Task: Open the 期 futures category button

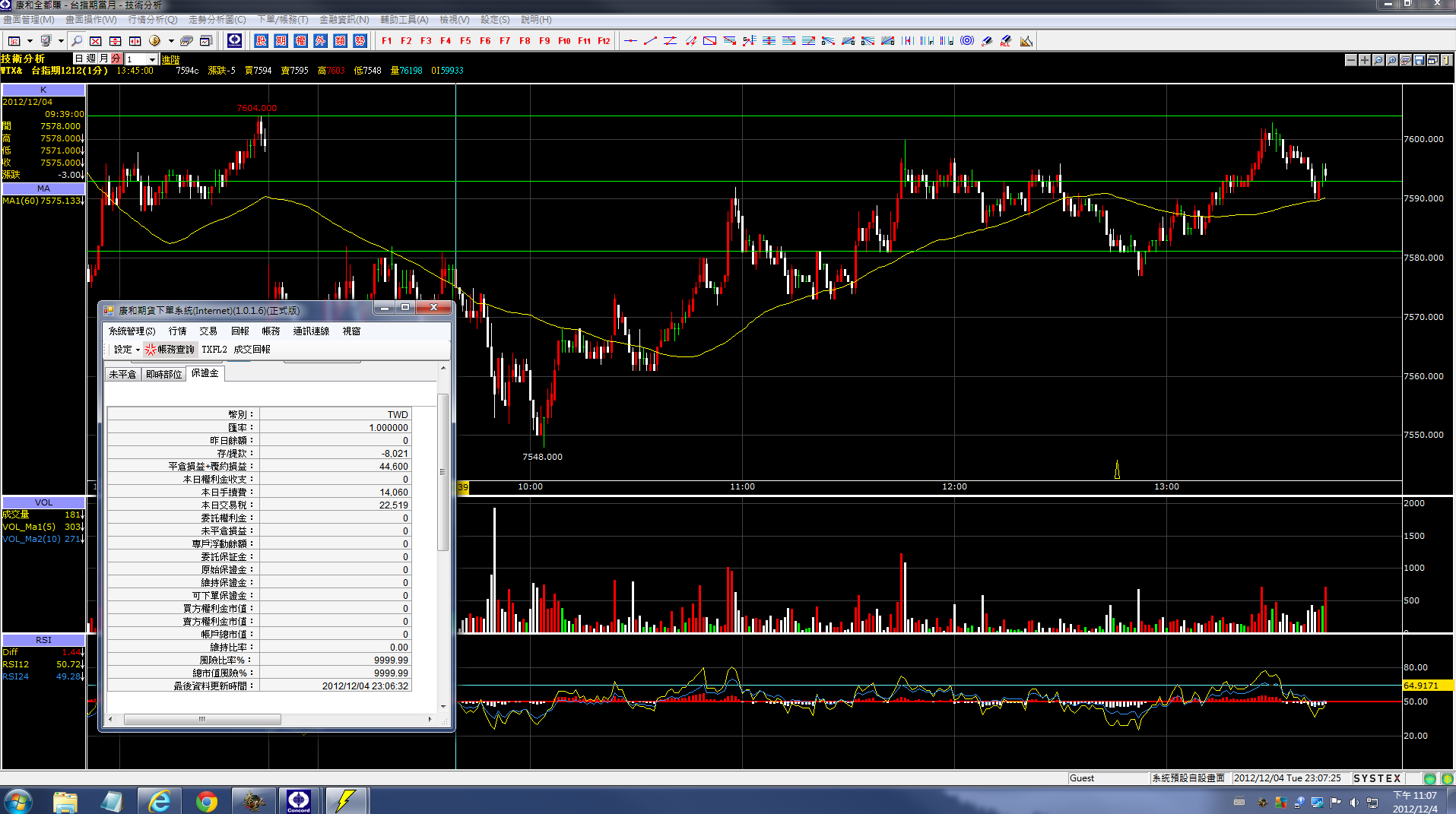Action: tap(281, 41)
